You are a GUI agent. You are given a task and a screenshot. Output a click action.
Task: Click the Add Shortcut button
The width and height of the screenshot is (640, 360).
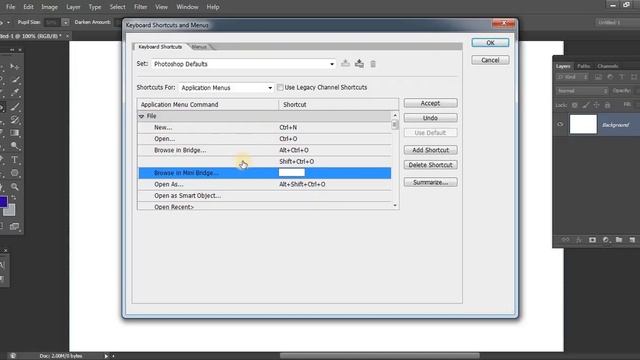pos(431,150)
